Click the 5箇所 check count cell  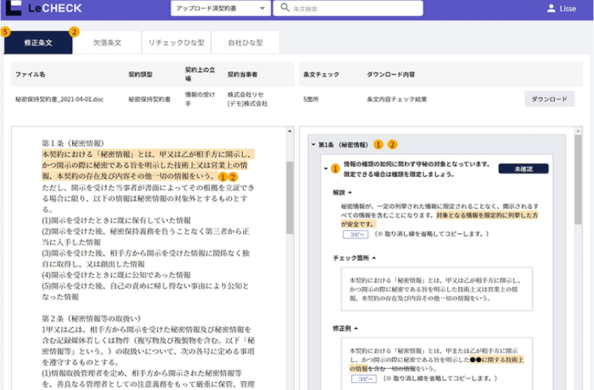(x=311, y=99)
